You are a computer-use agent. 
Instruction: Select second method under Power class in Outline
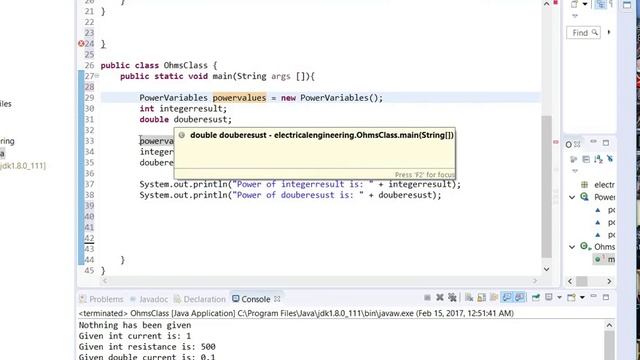click(x=605, y=222)
